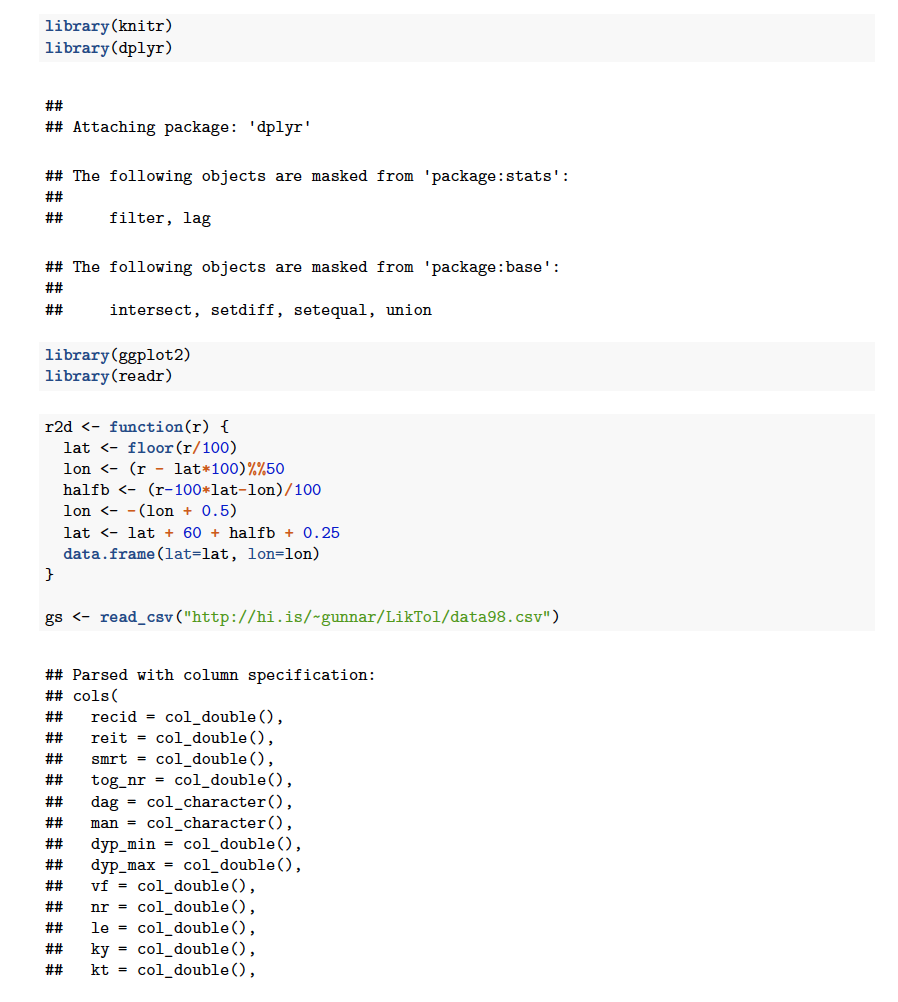The image size is (898, 1002).
Task: Click the data.frame(lat=lat, lon=lon) line
Action: pos(192,553)
